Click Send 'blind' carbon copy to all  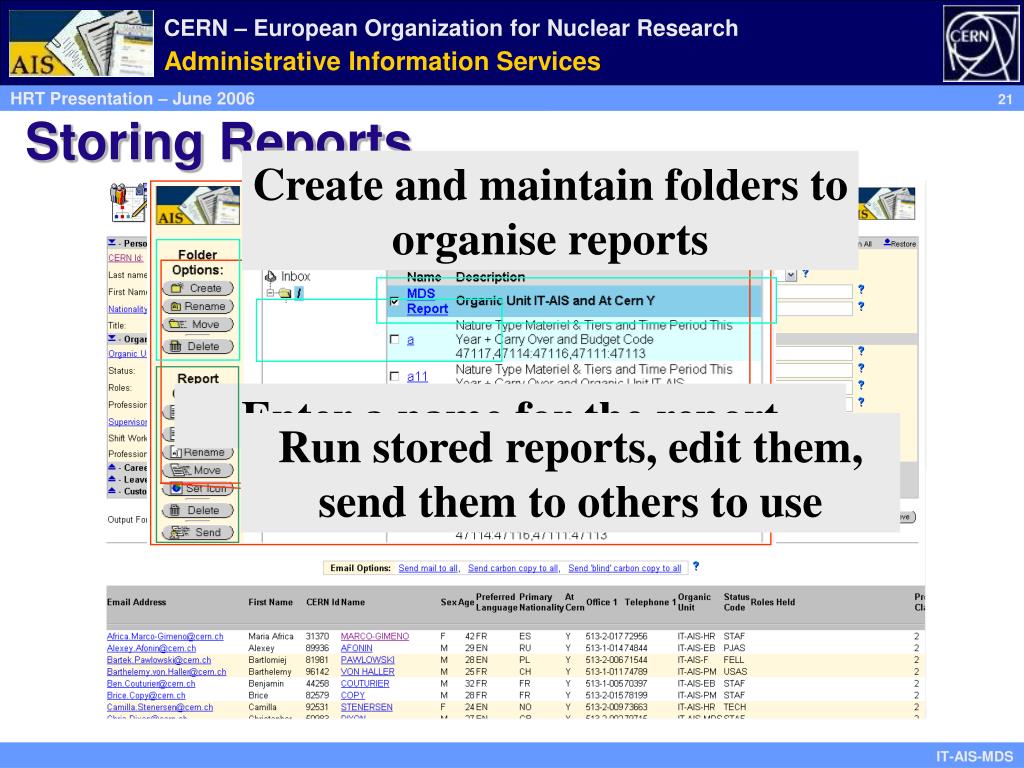tap(624, 568)
